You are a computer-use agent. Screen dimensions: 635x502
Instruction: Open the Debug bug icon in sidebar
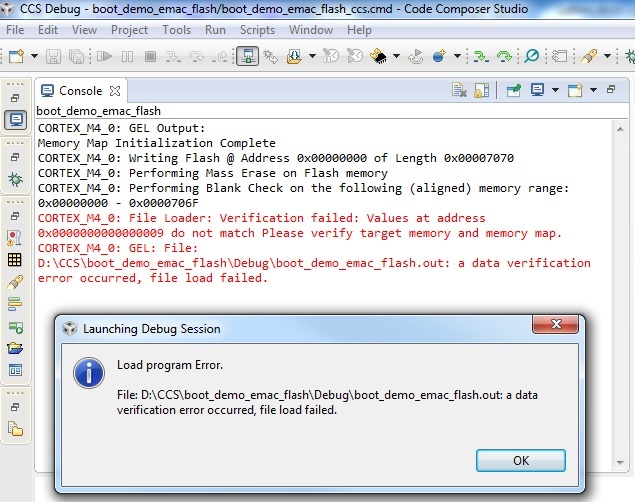tap(15, 179)
